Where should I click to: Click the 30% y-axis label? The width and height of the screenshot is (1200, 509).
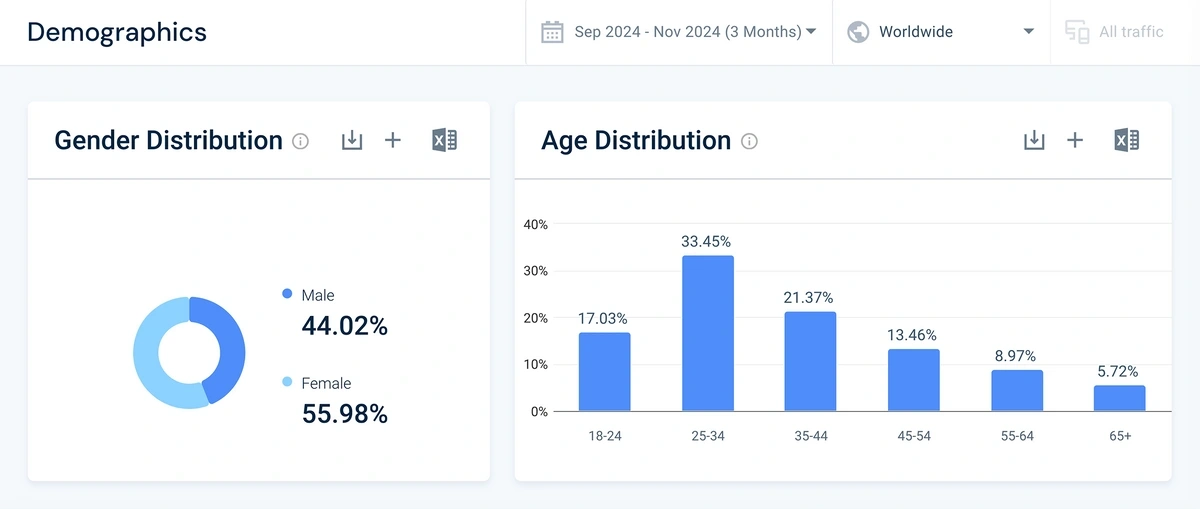[535, 271]
